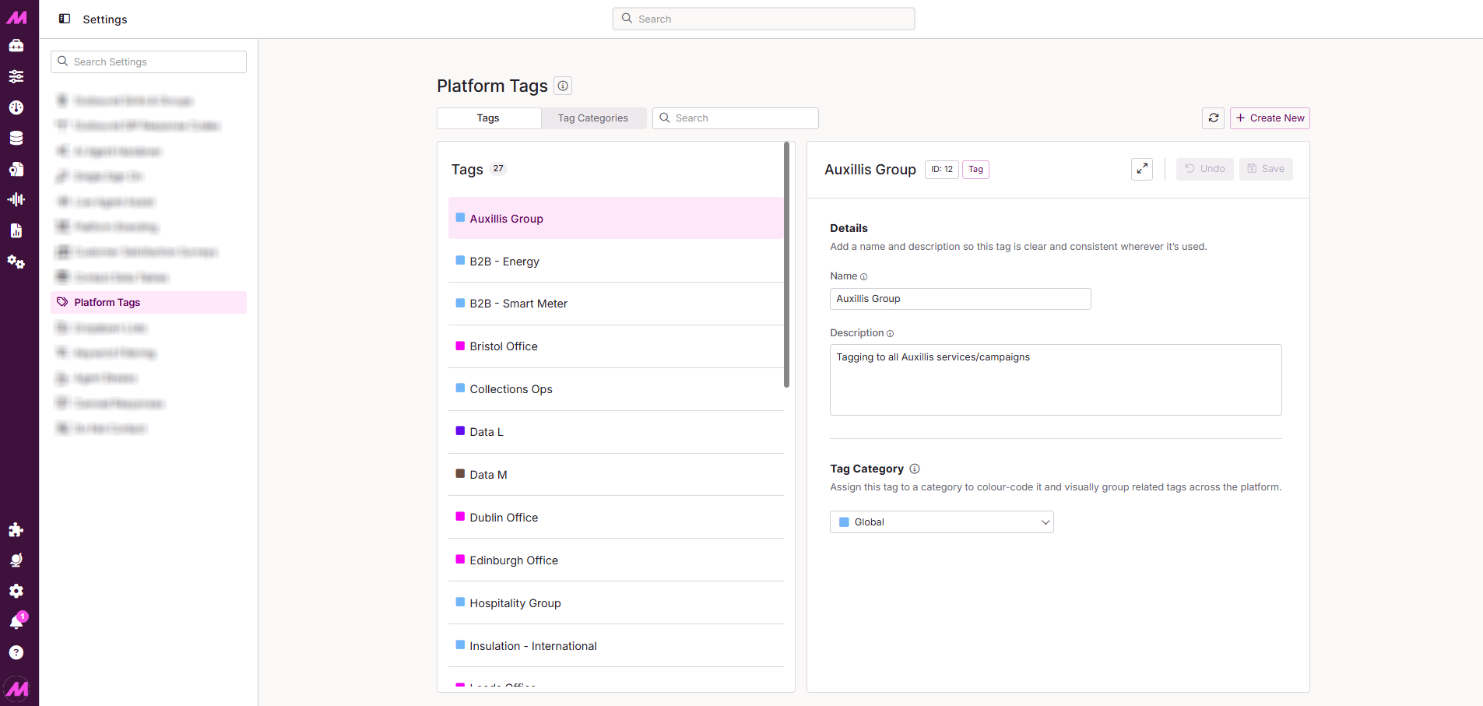Viewport: 1483px width, 706px height.
Task: Open the database stack icon in left rail
Action: (16, 138)
